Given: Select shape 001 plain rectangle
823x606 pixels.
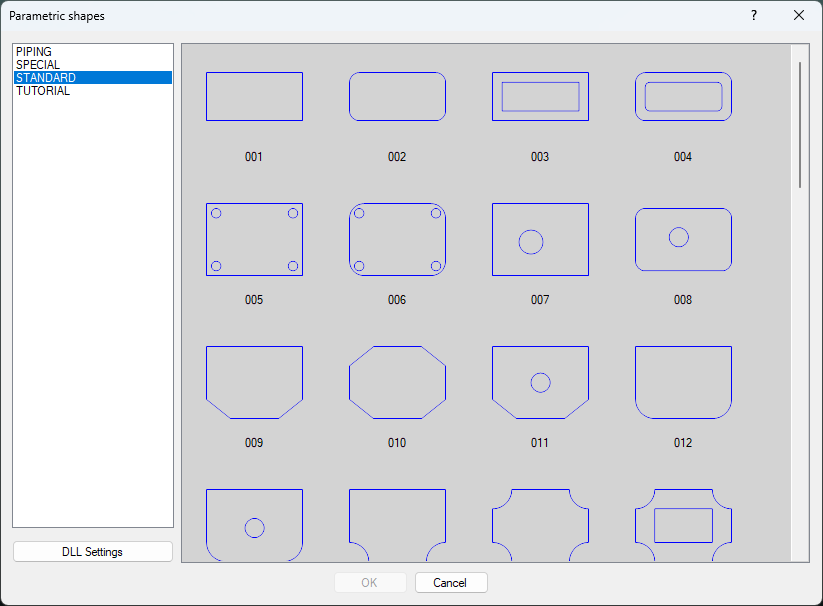Looking at the screenshot, I should tap(254, 96).
